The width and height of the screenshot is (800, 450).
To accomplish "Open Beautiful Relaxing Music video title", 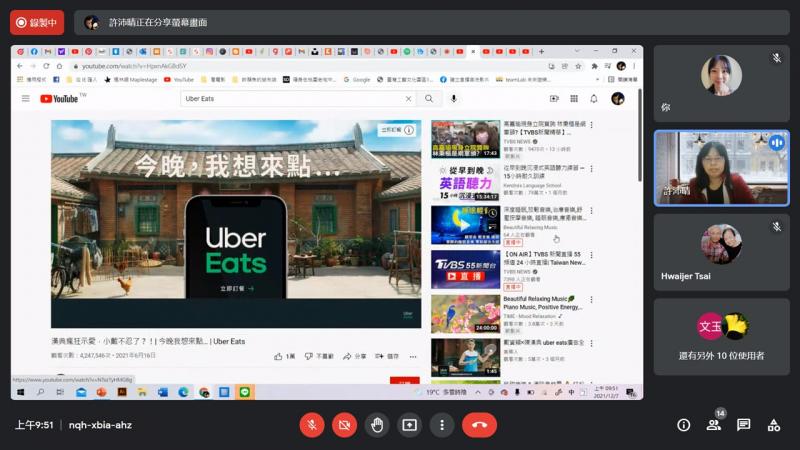I will (542, 303).
